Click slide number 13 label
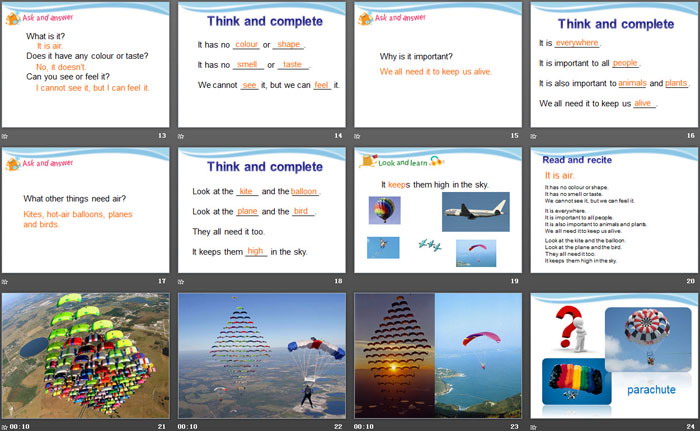Viewport: 700px width, 431px height. (x=162, y=135)
